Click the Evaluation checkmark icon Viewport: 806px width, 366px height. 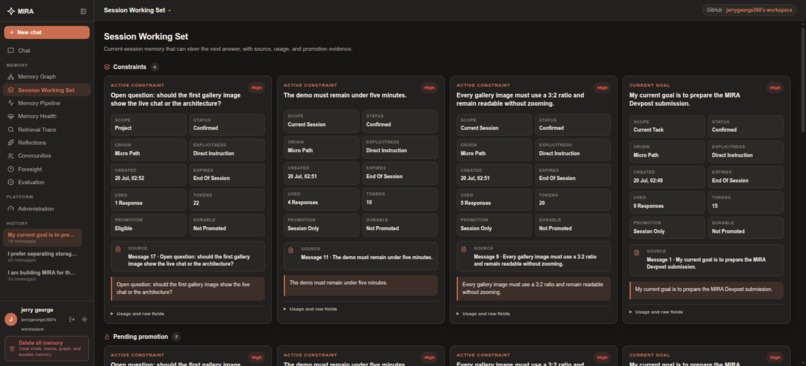[x=11, y=182]
